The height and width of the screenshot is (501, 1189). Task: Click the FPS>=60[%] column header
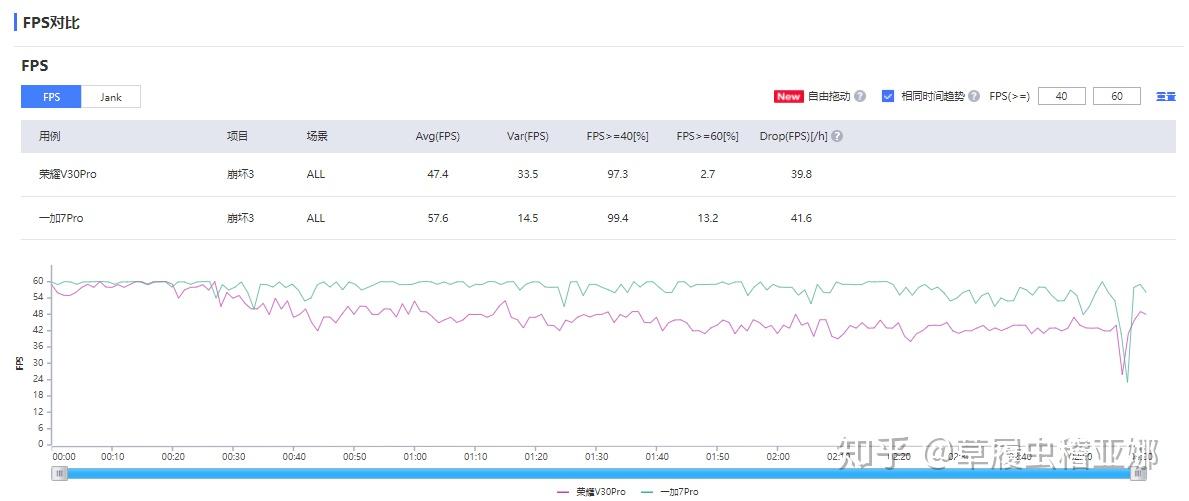[707, 136]
